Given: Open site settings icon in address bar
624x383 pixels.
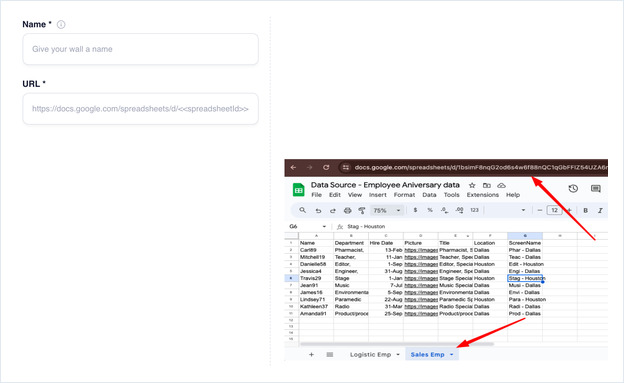Looking at the screenshot, I should [346, 168].
